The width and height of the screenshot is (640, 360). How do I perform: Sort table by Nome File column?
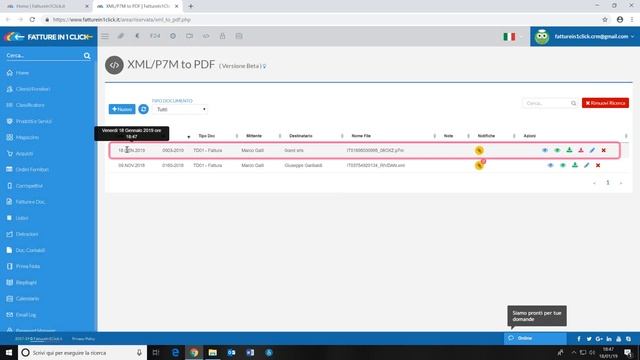click(361, 136)
